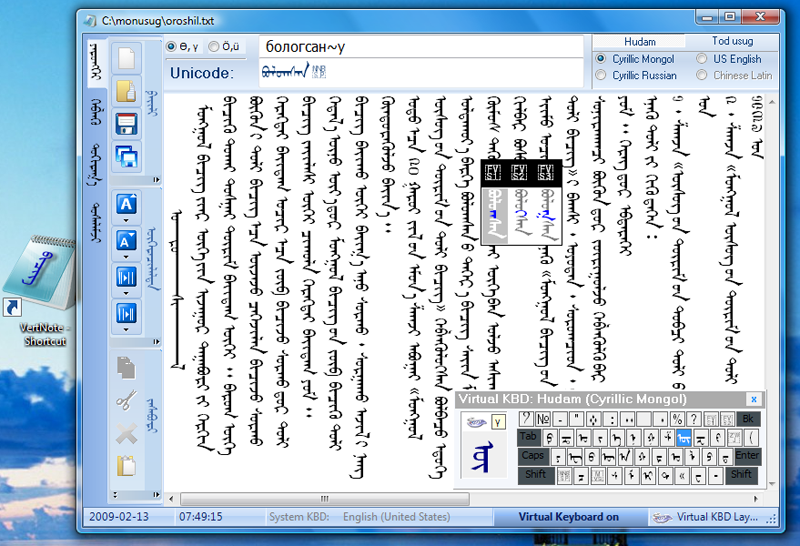
Task: Expand the clipboard toolbar group arrow
Action: 156,494
